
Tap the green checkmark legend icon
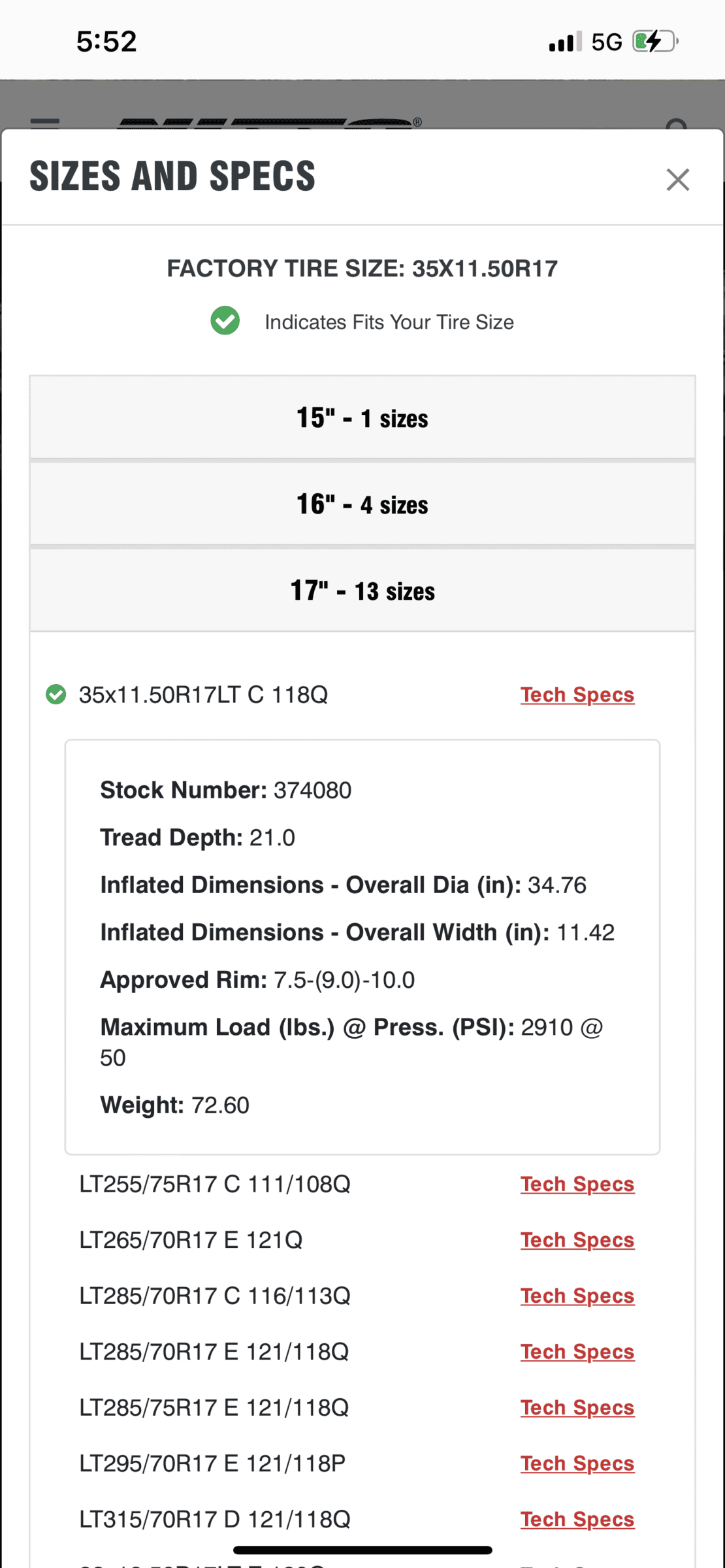coord(225,321)
